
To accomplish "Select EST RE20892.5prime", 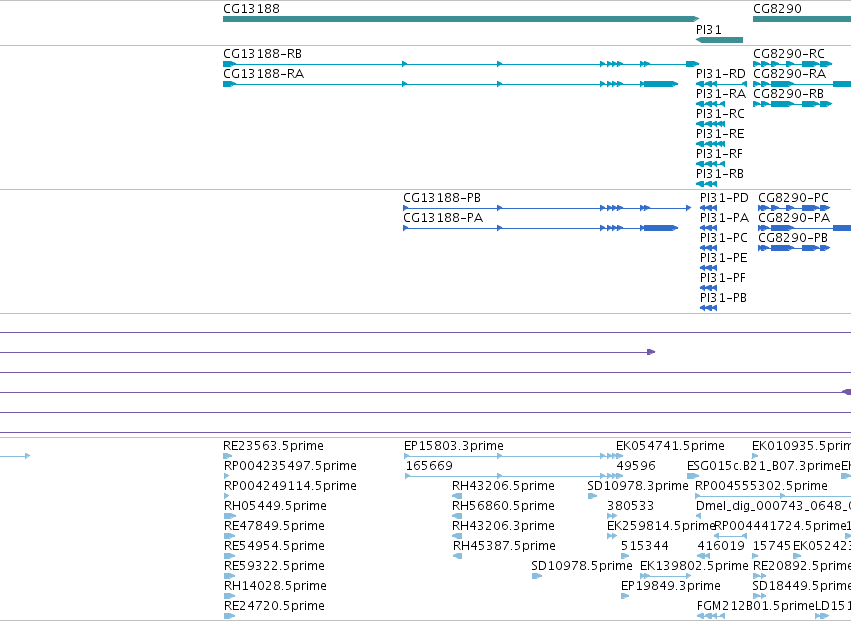I will tap(802, 566).
